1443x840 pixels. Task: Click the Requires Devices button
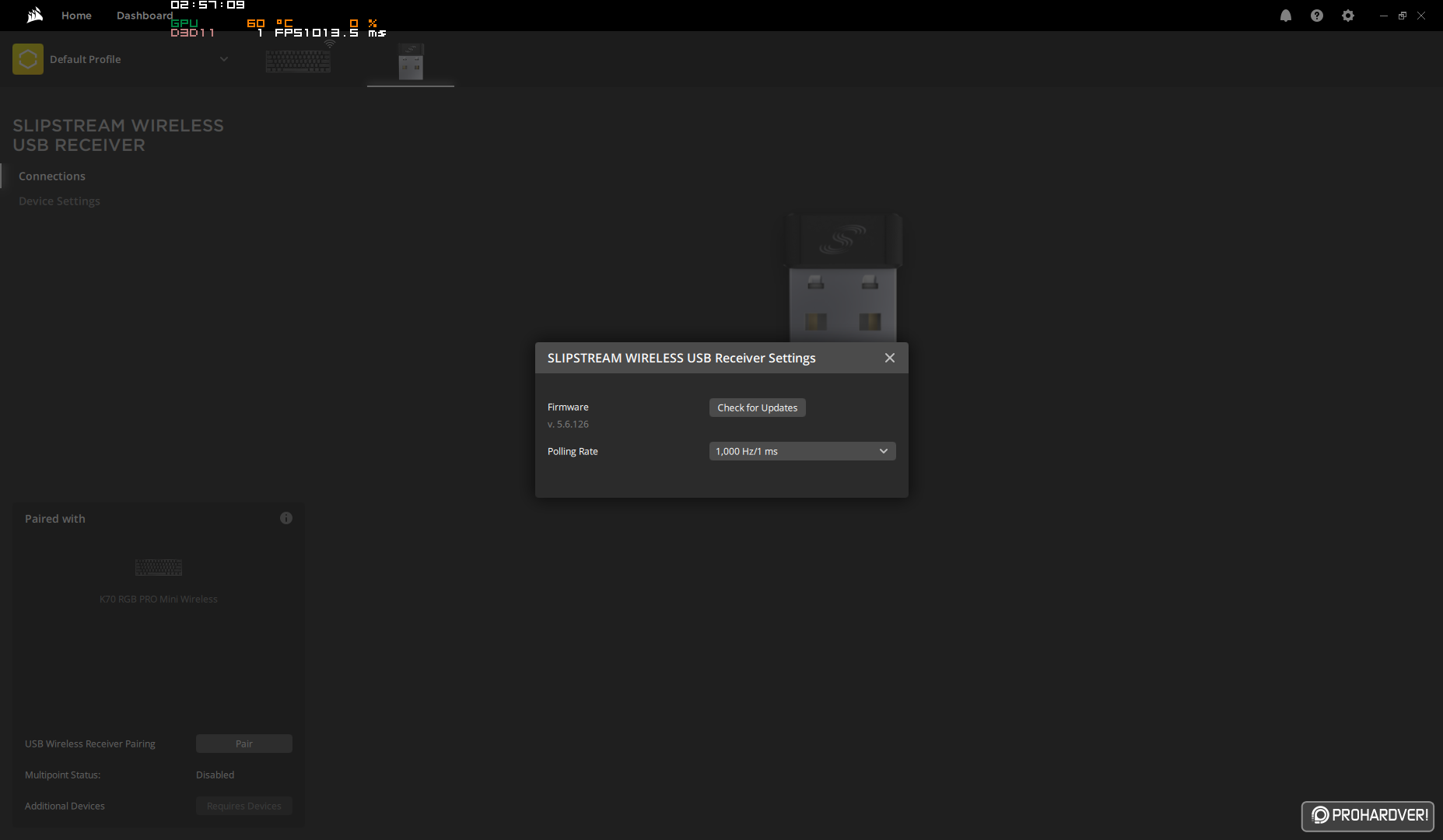click(244, 806)
